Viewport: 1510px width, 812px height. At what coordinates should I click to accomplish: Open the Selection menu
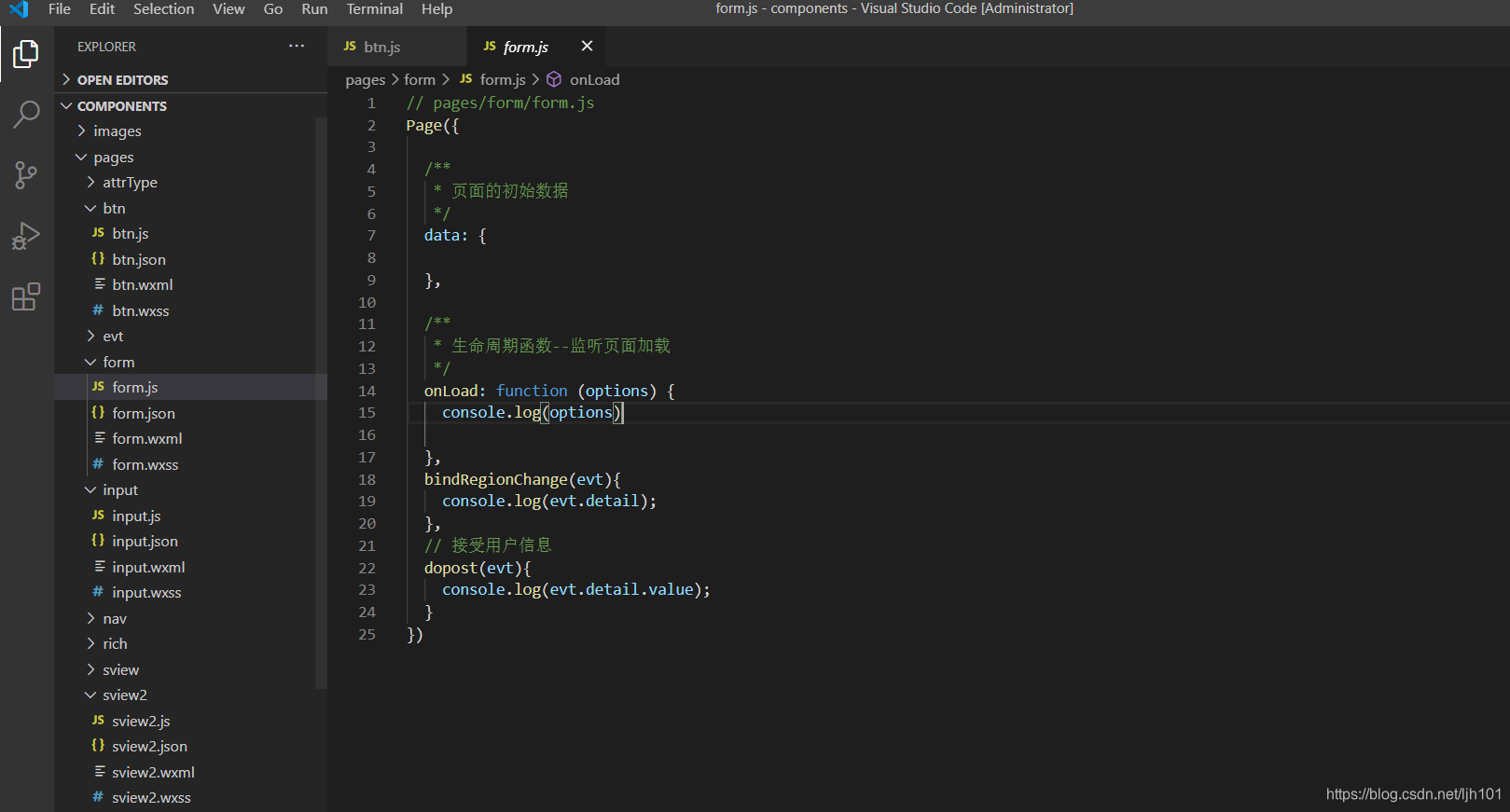point(164,9)
